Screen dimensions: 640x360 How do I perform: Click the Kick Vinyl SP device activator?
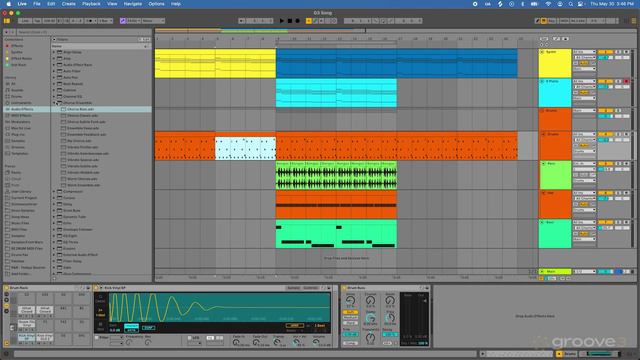point(97,288)
